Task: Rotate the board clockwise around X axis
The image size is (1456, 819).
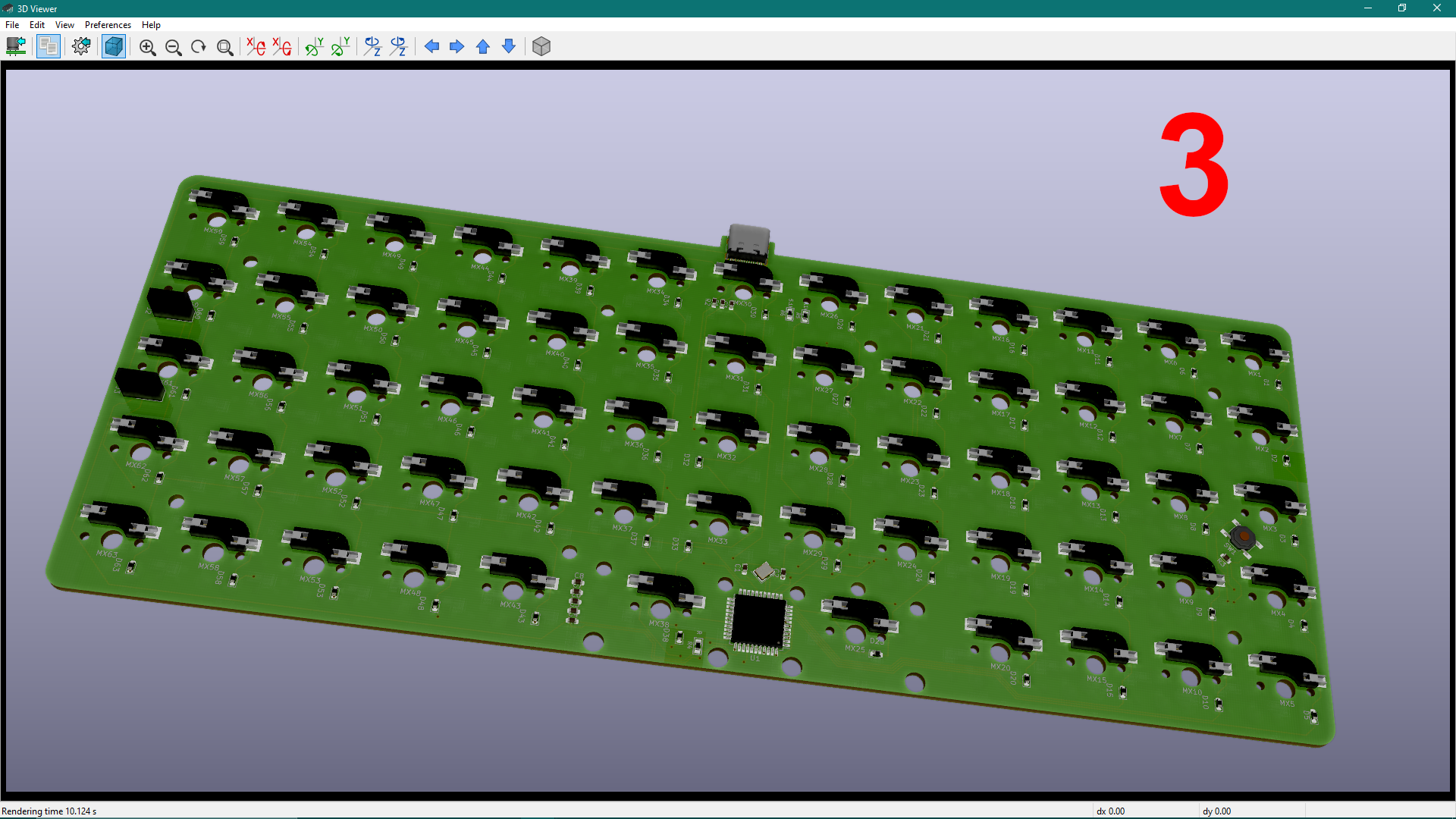Action: pos(256,46)
